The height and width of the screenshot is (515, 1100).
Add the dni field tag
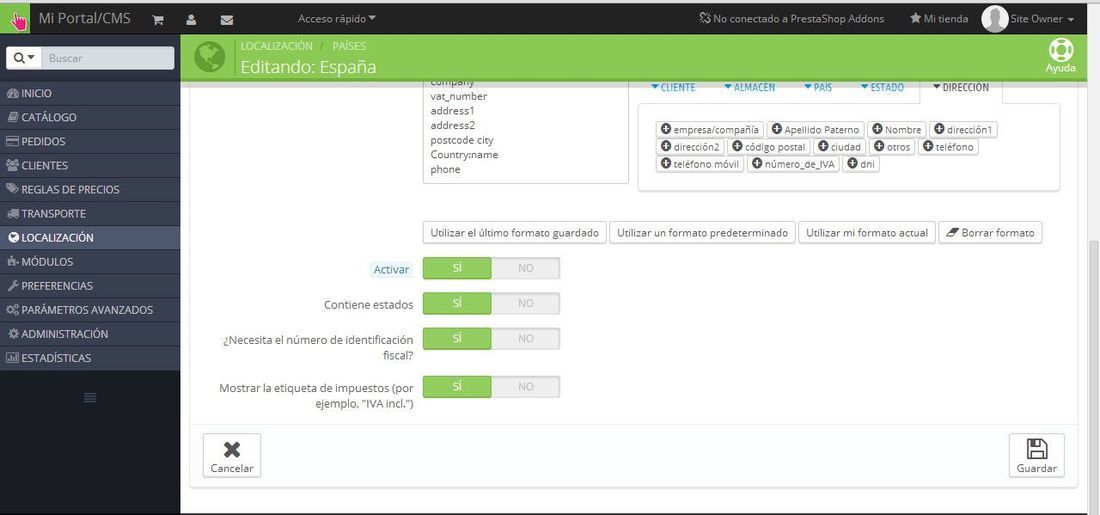(860, 164)
